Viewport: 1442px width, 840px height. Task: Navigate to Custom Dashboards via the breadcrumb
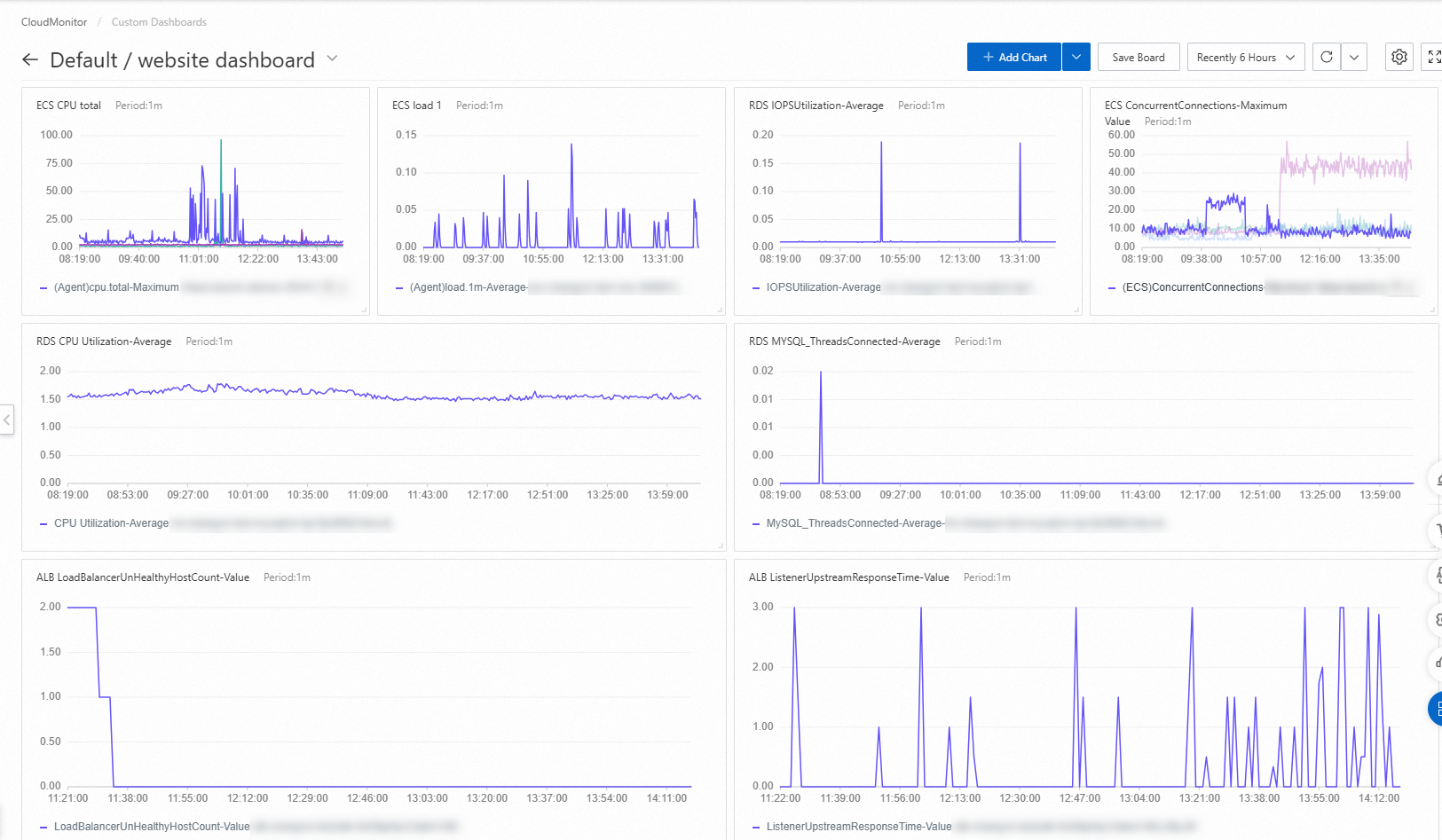[x=158, y=21]
